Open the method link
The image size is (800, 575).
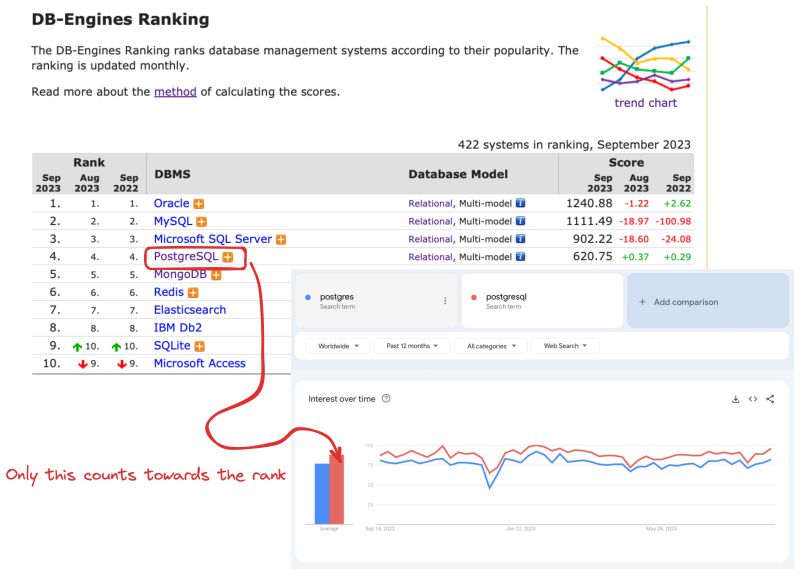(175, 92)
